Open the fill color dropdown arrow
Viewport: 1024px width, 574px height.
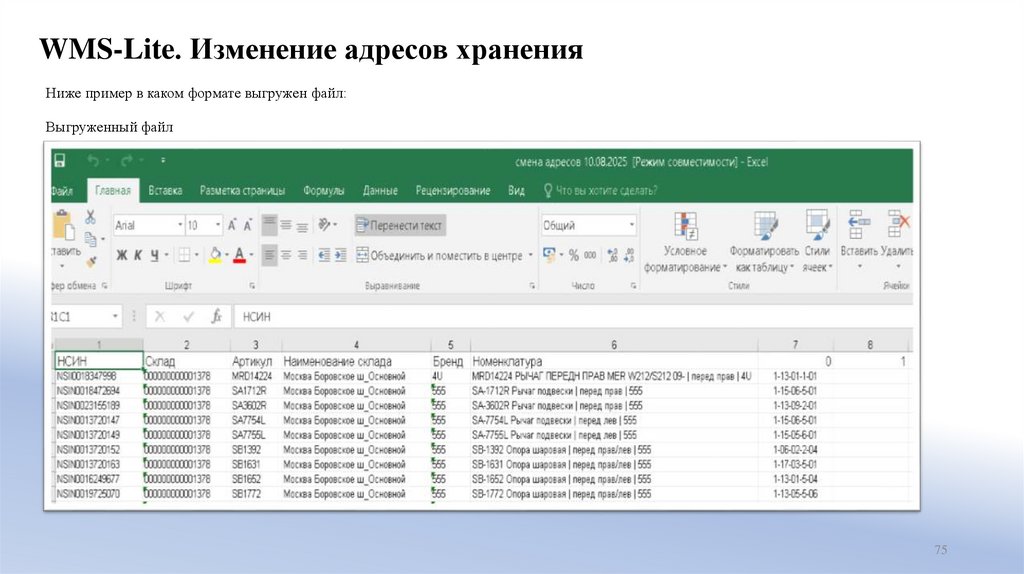[227, 255]
